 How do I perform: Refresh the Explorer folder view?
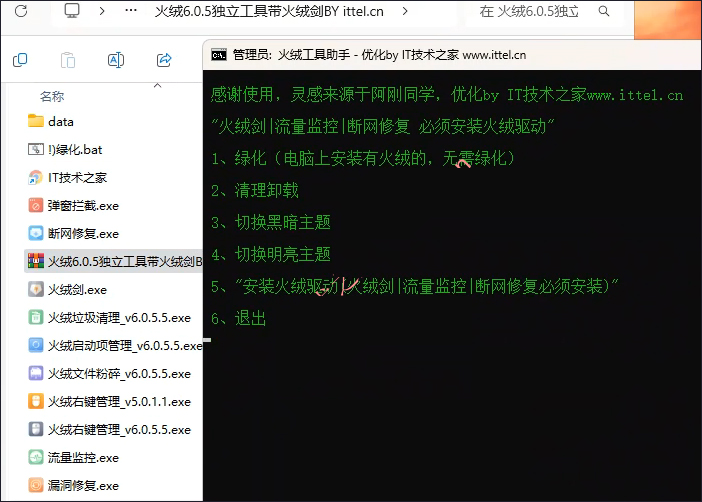pos(21,11)
